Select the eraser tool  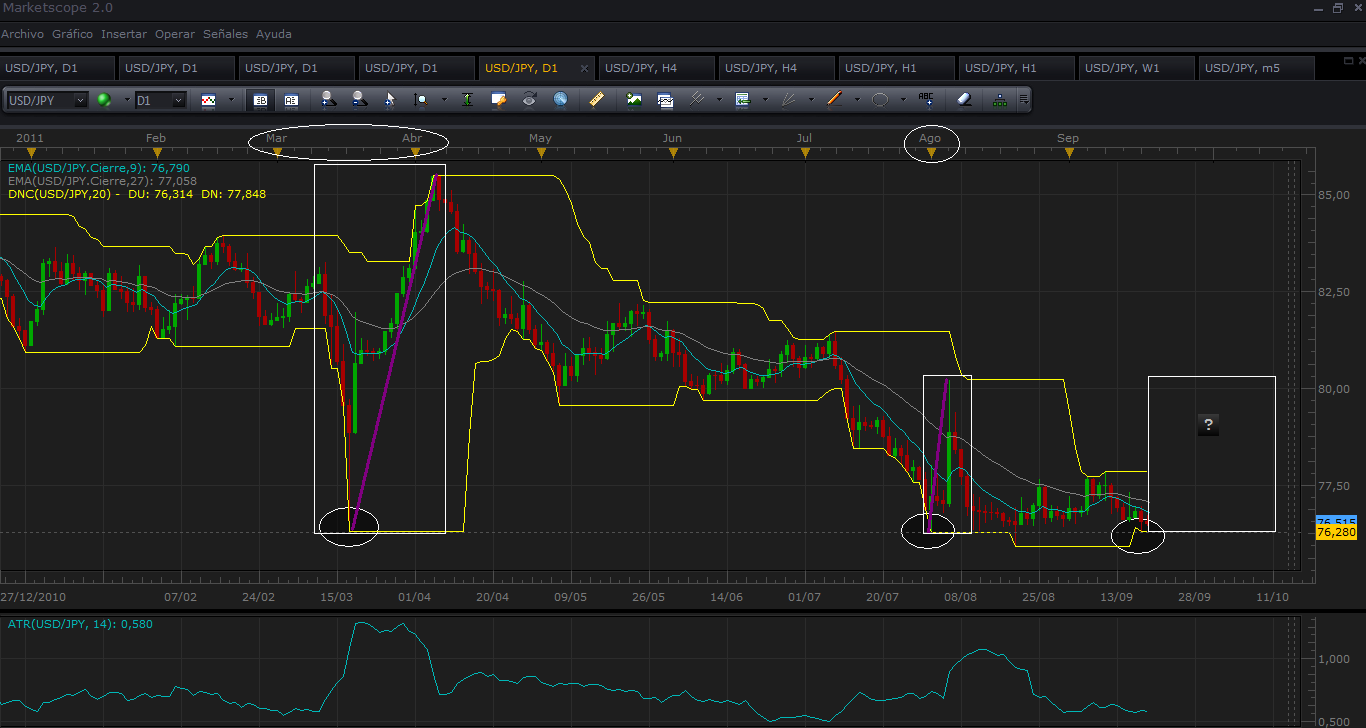(x=964, y=100)
